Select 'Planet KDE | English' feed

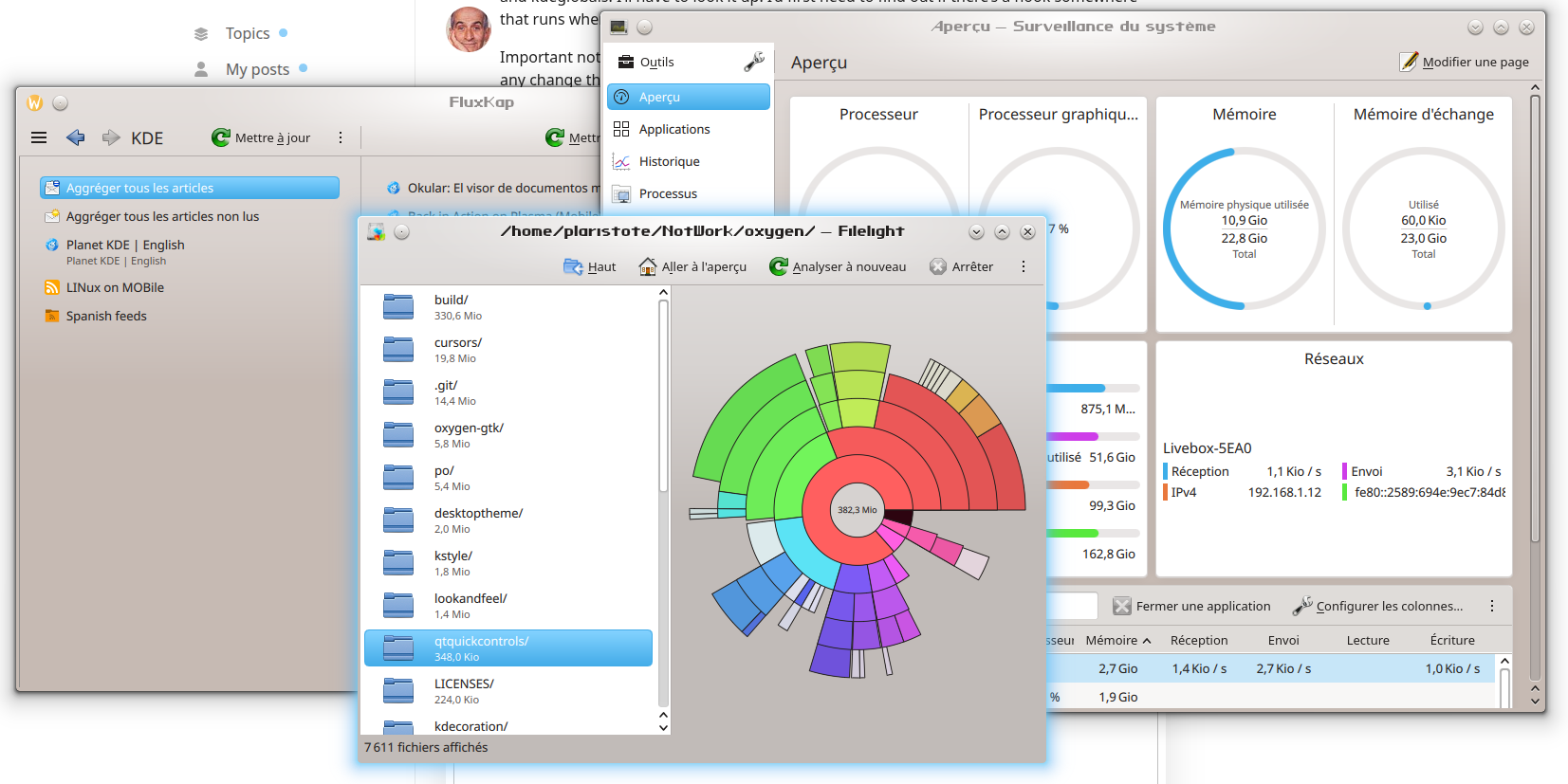(124, 245)
